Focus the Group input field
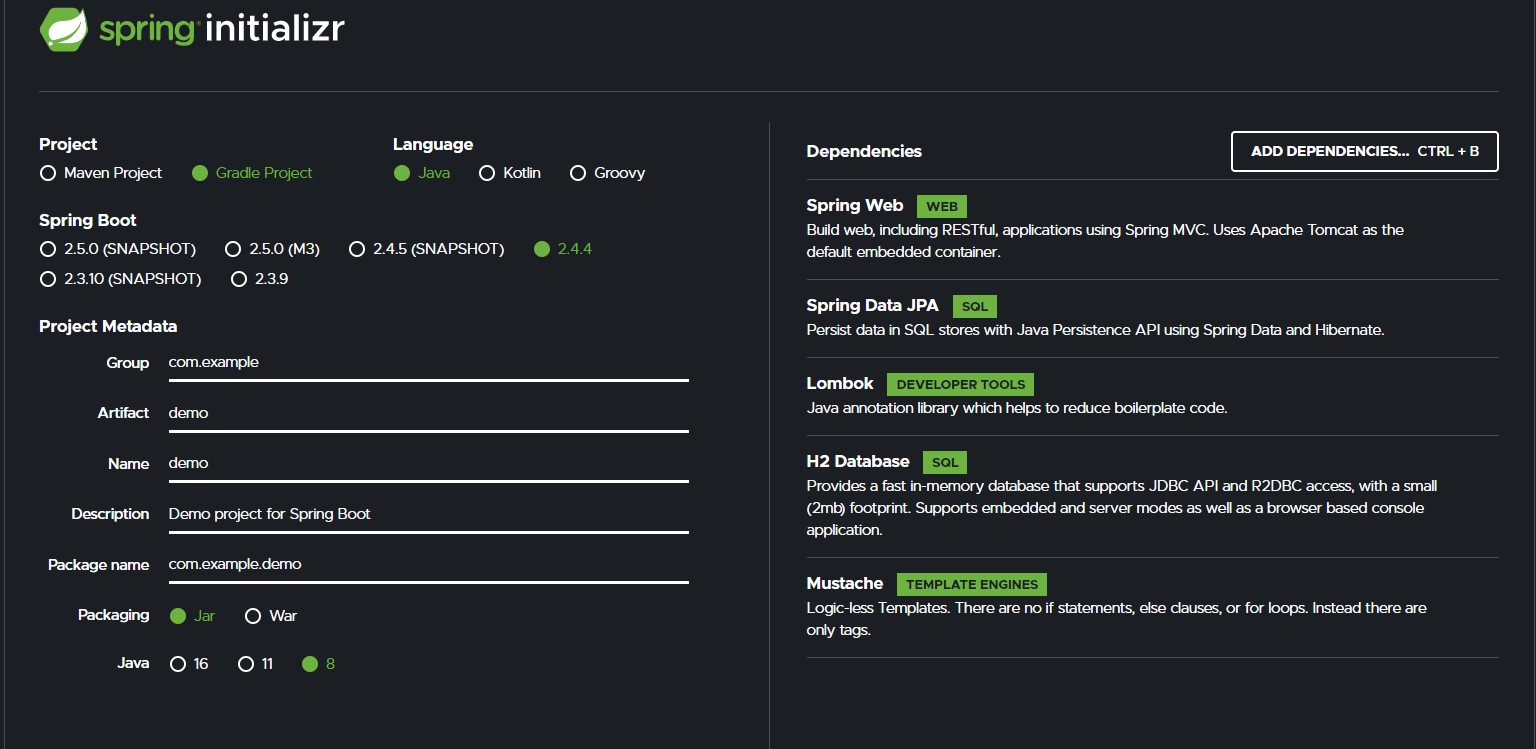The height and width of the screenshot is (749, 1536). coord(428,363)
